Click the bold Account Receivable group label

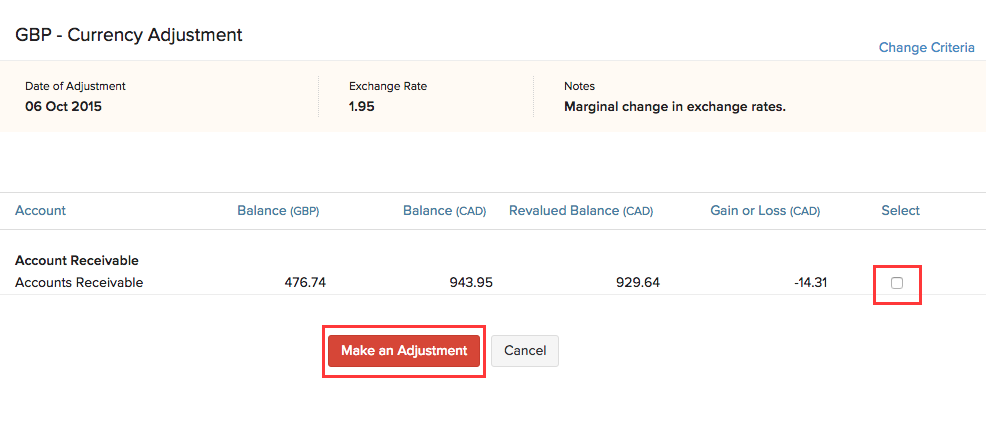(x=76, y=261)
